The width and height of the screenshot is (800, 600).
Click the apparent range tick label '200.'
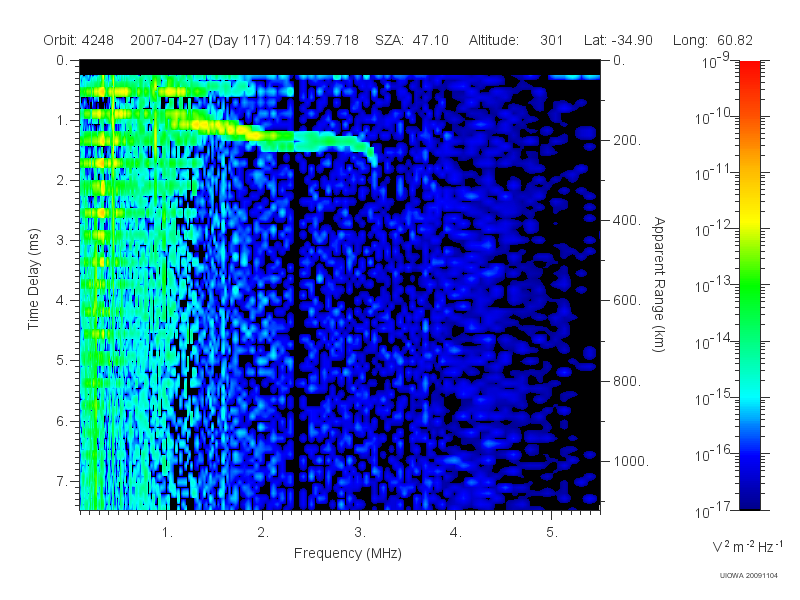[627, 140]
